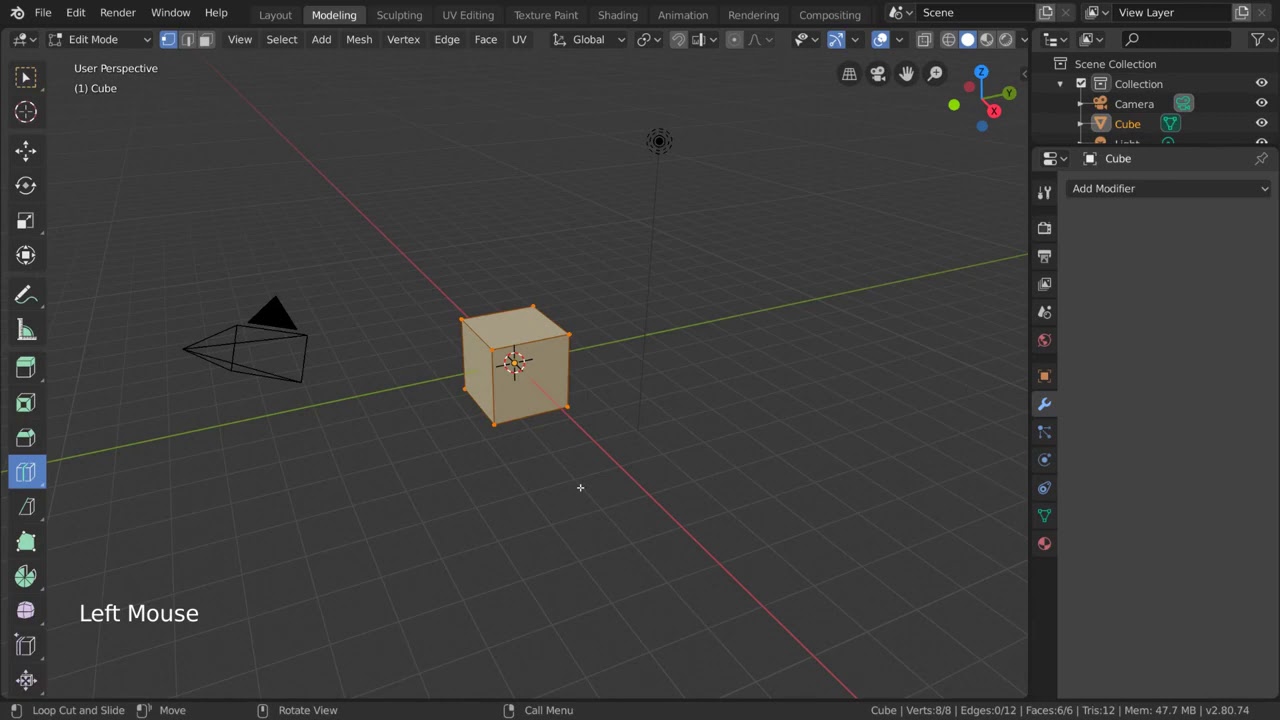The image size is (1280, 720).
Task: Open the Edit Mode dropdown
Action: pyautogui.click(x=100, y=40)
